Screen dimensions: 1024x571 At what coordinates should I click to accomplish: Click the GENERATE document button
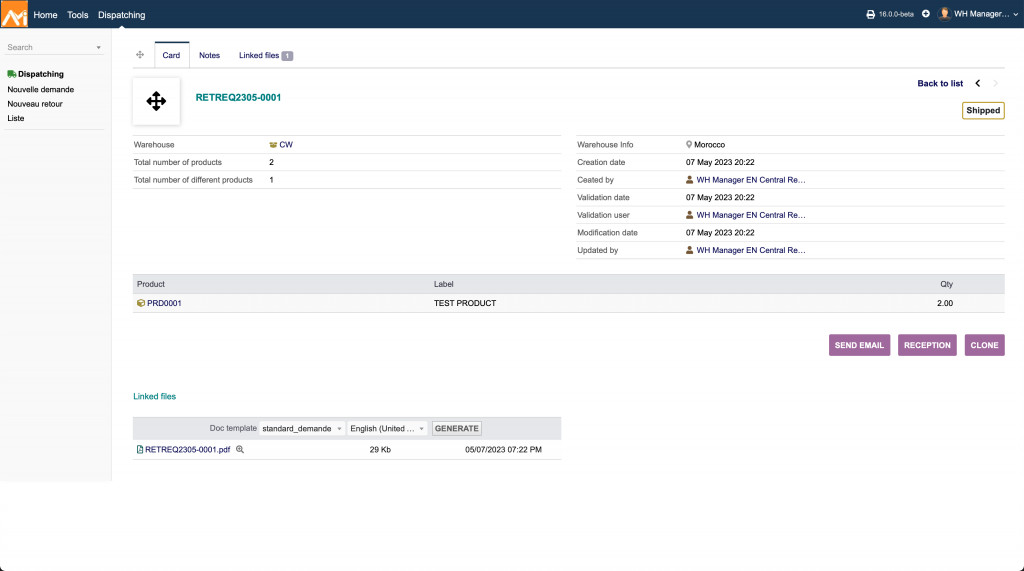click(x=457, y=428)
